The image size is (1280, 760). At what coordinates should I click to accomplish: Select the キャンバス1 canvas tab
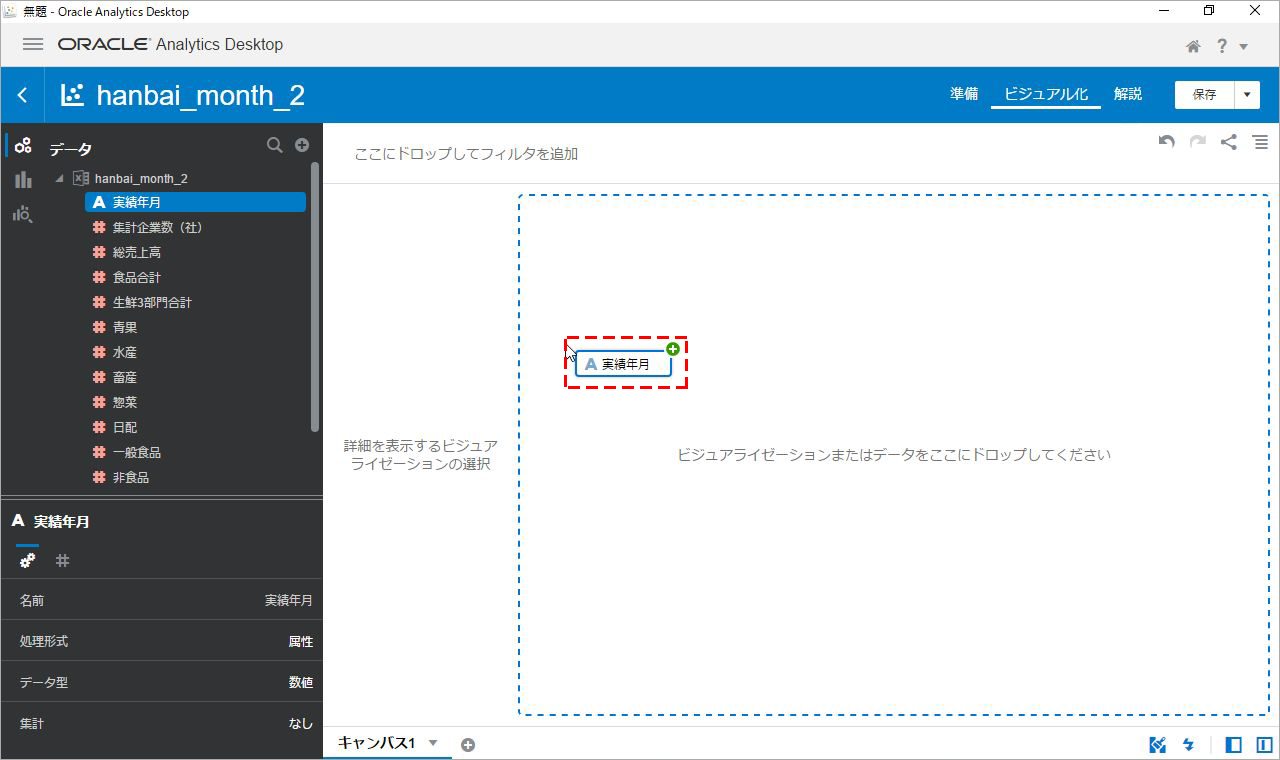tap(376, 743)
